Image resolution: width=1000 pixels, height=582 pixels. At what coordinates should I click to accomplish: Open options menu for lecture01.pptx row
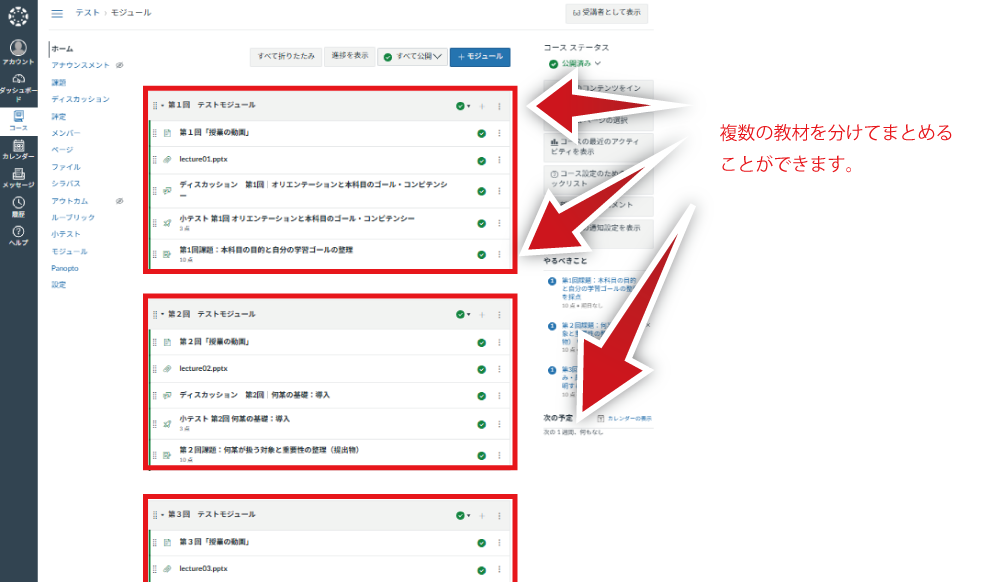pos(499,160)
